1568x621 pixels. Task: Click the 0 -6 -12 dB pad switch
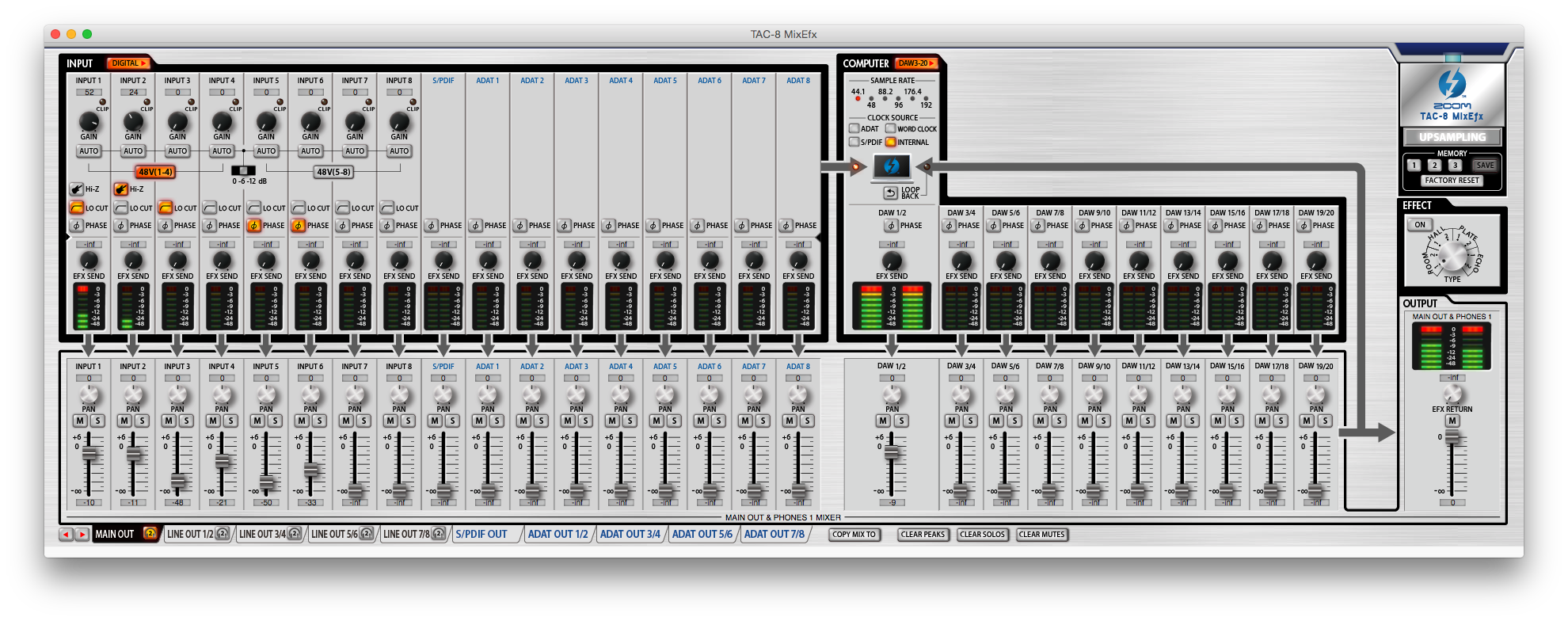pos(243,170)
